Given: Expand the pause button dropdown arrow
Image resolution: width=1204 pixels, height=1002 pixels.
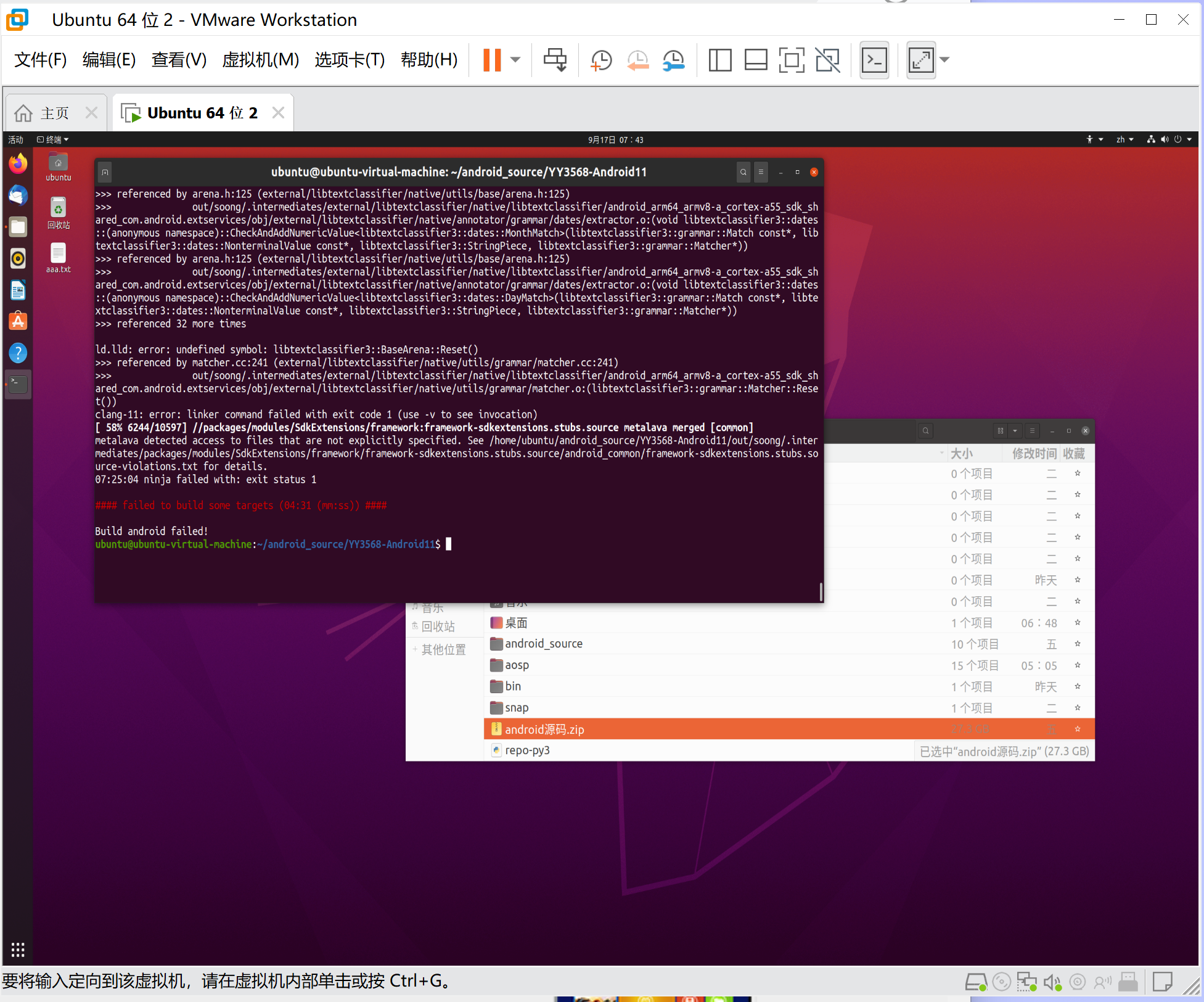Looking at the screenshot, I should click(x=516, y=60).
